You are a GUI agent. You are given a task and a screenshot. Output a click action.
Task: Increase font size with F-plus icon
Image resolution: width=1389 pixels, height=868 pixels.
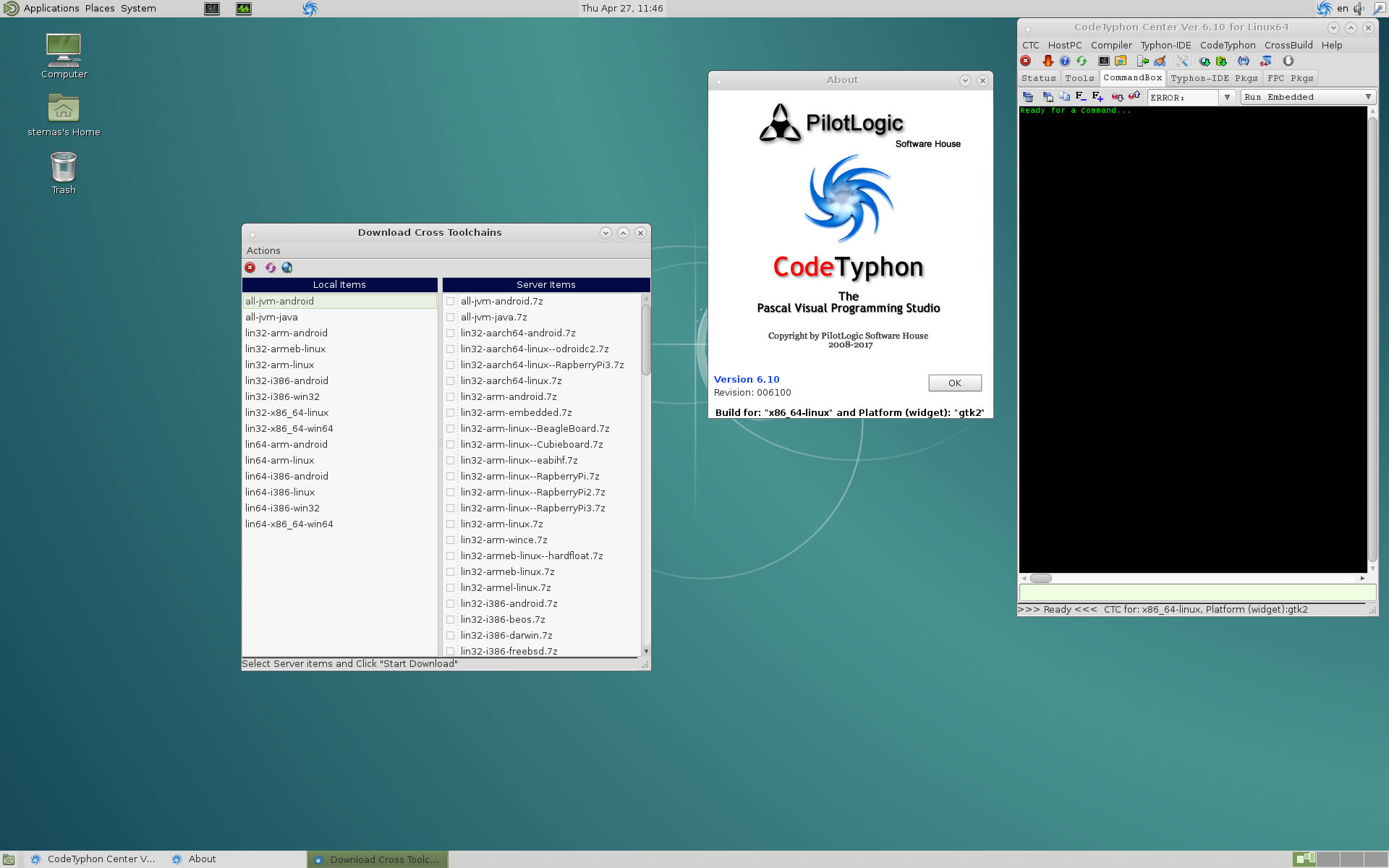pyautogui.click(x=1097, y=97)
